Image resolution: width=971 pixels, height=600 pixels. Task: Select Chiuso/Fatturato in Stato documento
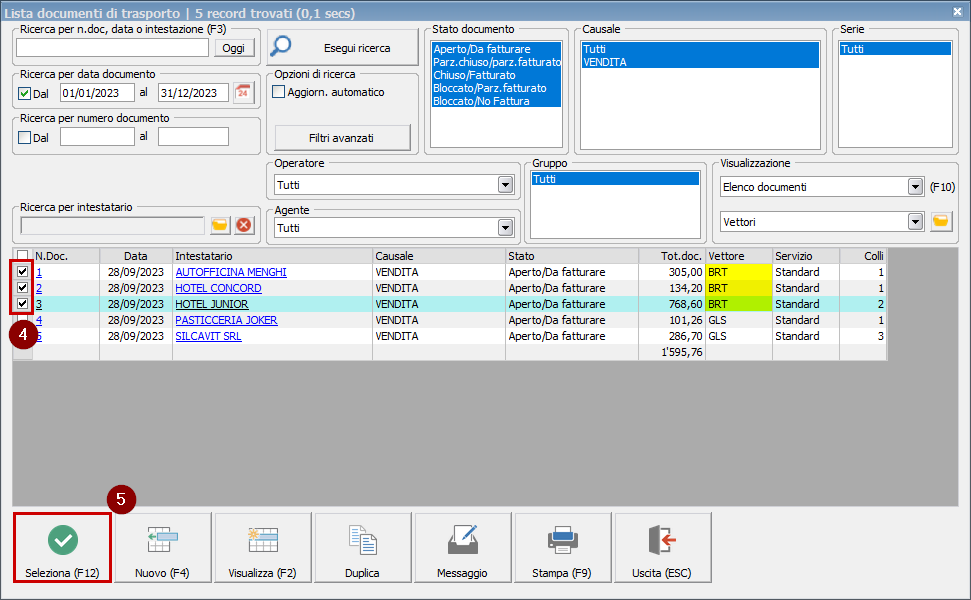tap(496, 75)
